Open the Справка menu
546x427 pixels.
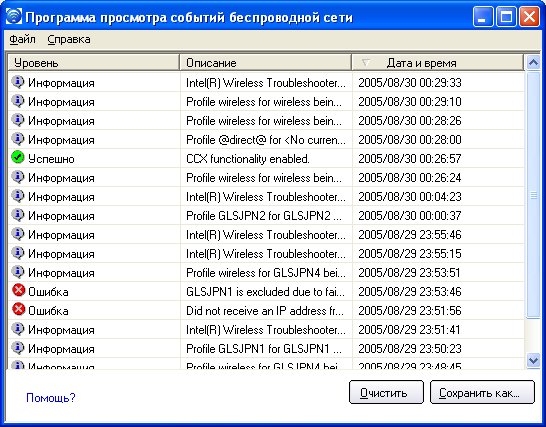tap(69, 39)
